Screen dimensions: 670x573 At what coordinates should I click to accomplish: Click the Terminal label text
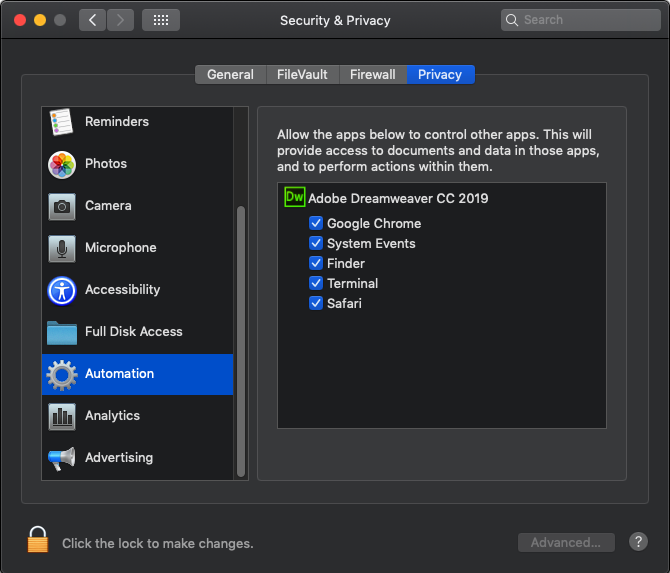coord(353,284)
